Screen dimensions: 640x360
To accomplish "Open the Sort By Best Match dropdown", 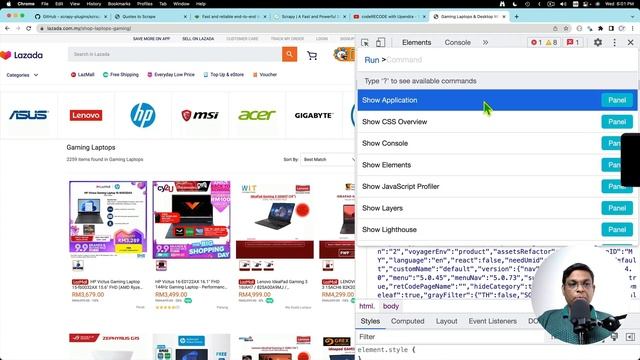I will [x=329, y=160].
